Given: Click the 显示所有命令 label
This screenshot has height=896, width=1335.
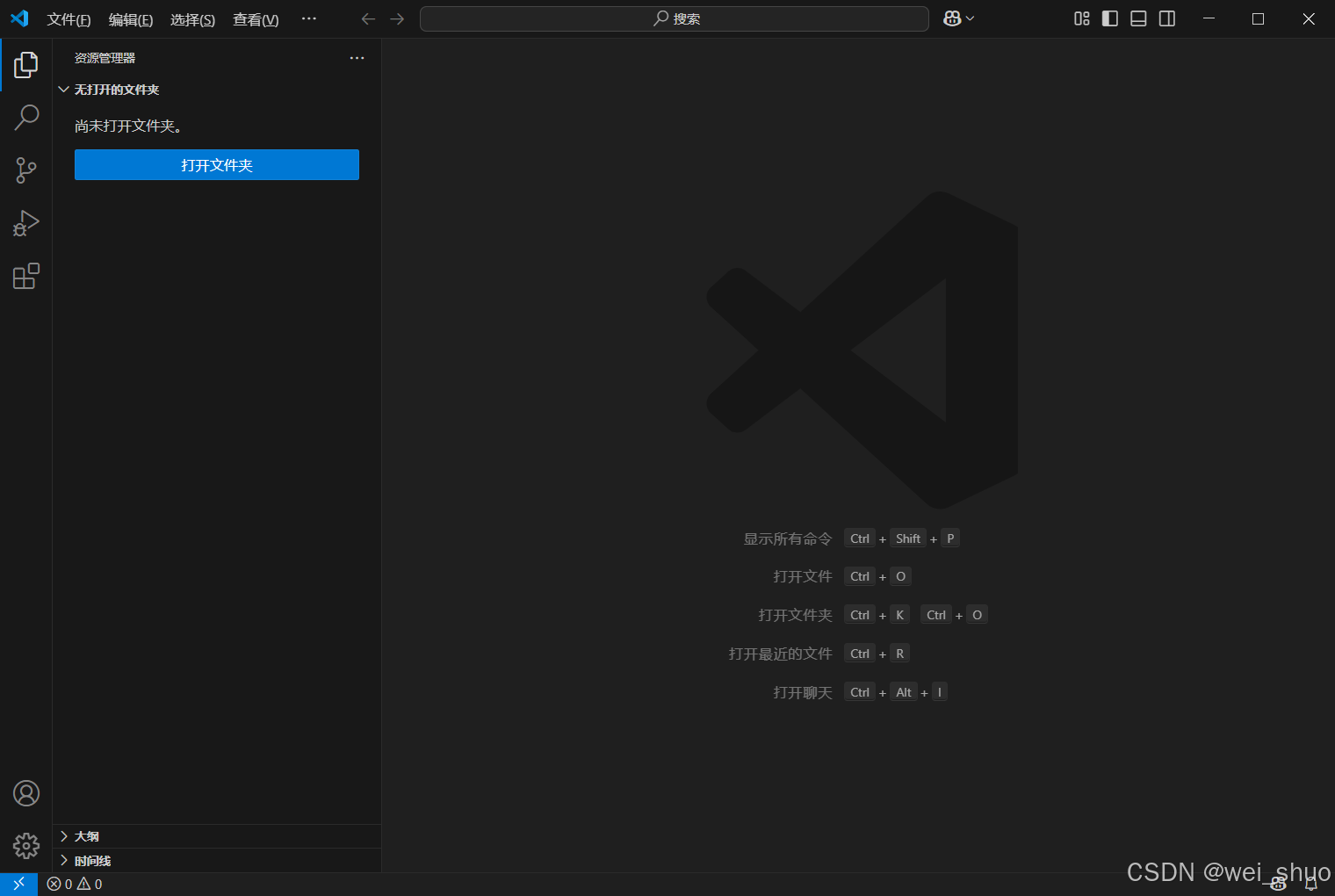Looking at the screenshot, I should (x=788, y=538).
